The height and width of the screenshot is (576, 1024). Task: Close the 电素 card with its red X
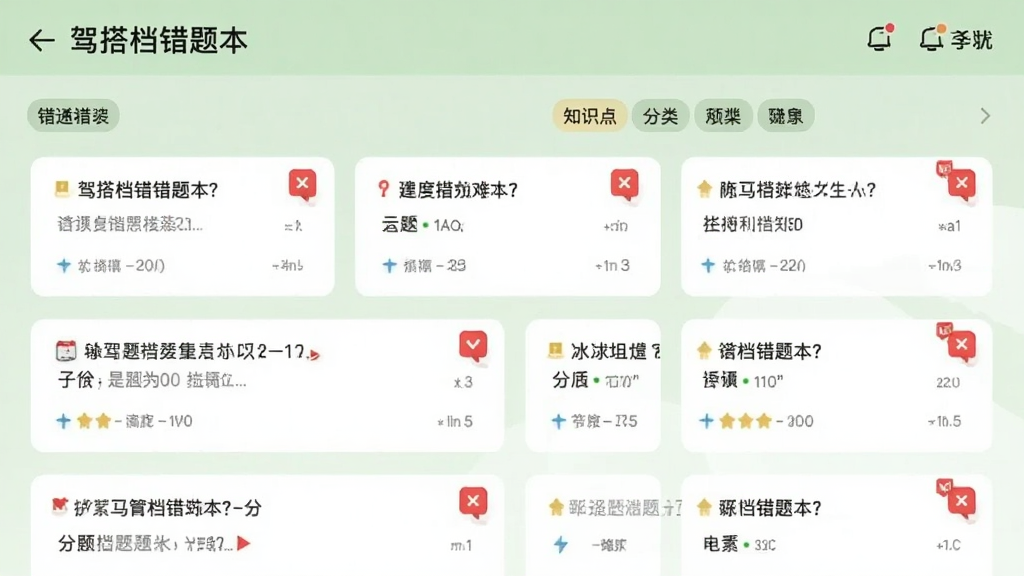[x=962, y=502]
